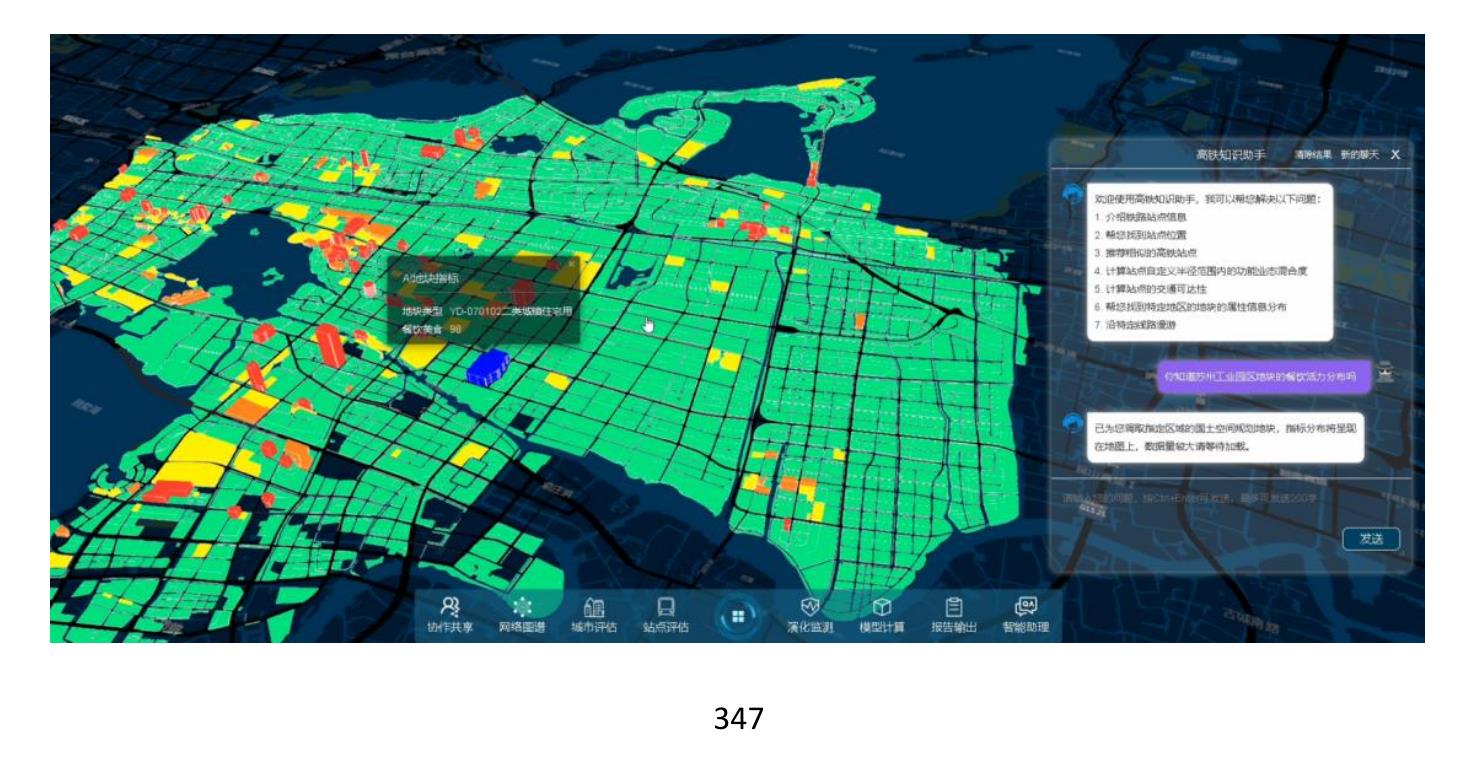Open the 协作共享 collaboration icon
1476x765 pixels.
pos(450,615)
